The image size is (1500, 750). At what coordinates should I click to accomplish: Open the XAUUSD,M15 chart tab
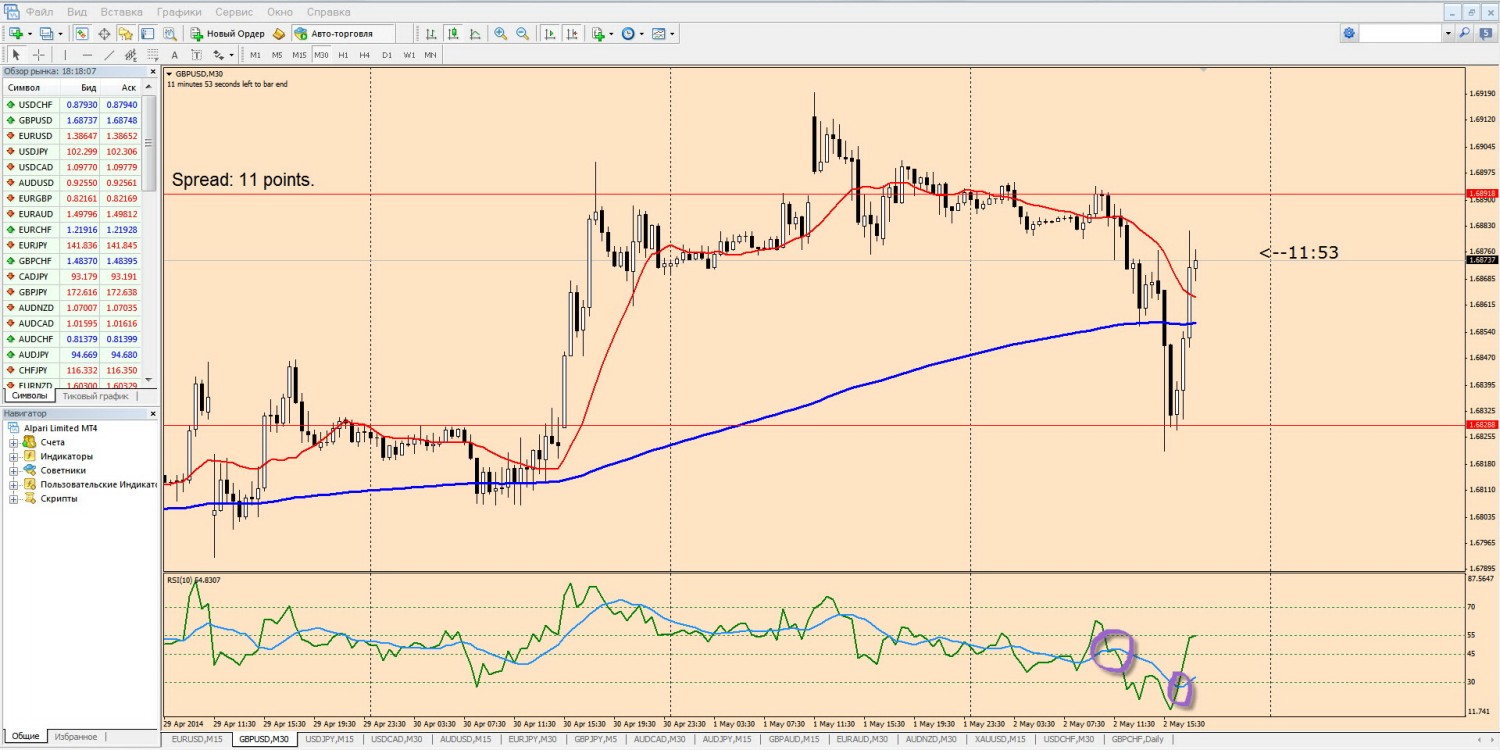[x=1001, y=739]
